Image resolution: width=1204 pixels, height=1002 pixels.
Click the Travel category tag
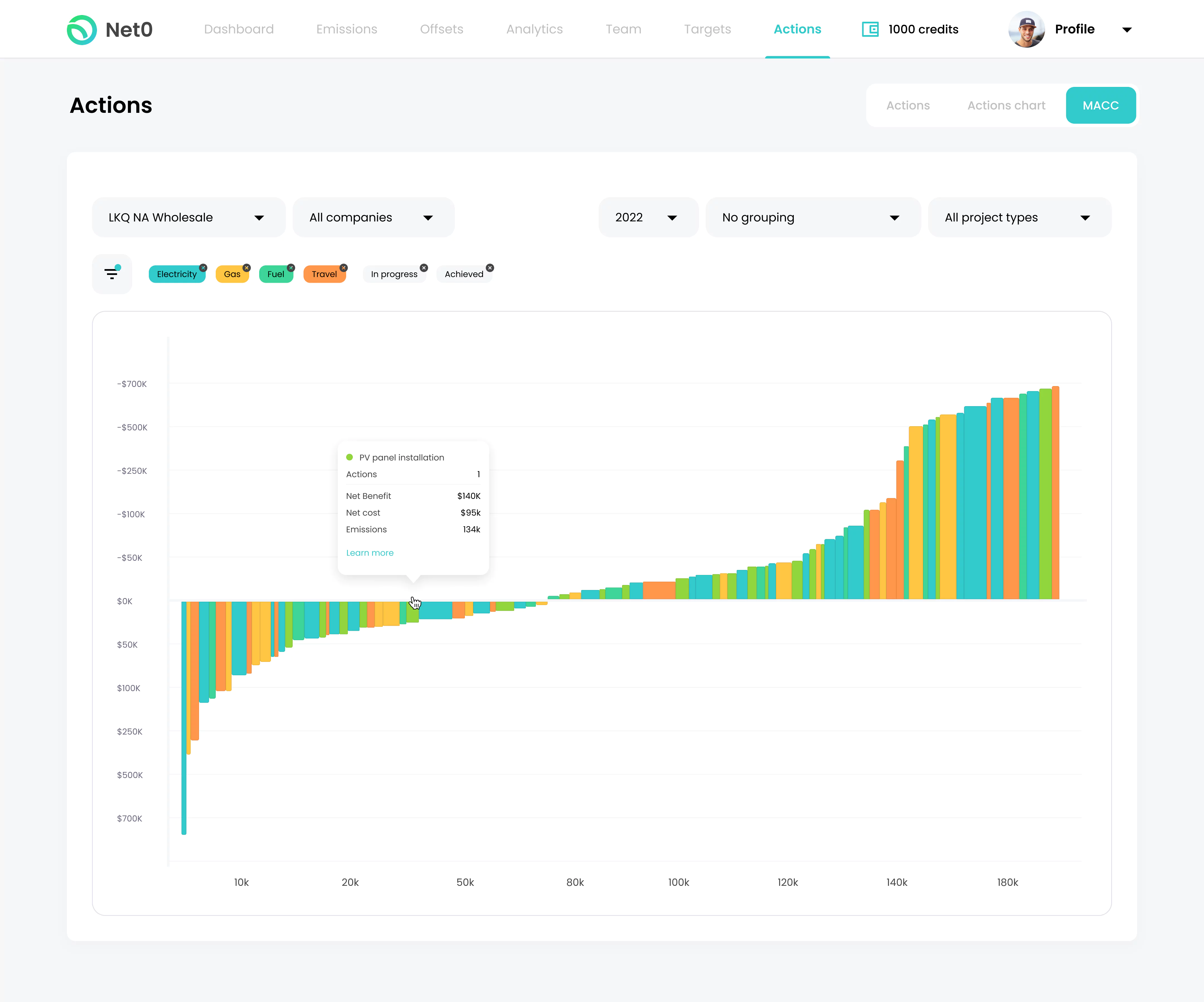(324, 274)
